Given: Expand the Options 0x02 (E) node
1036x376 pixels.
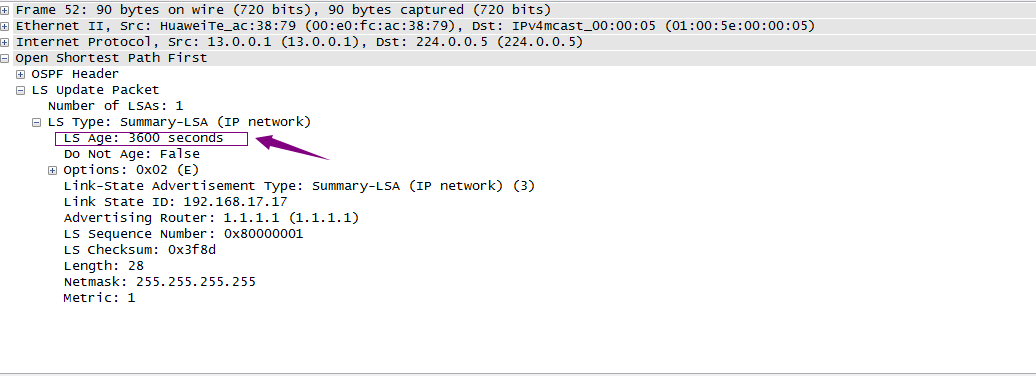Looking at the screenshot, I should (53, 170).
